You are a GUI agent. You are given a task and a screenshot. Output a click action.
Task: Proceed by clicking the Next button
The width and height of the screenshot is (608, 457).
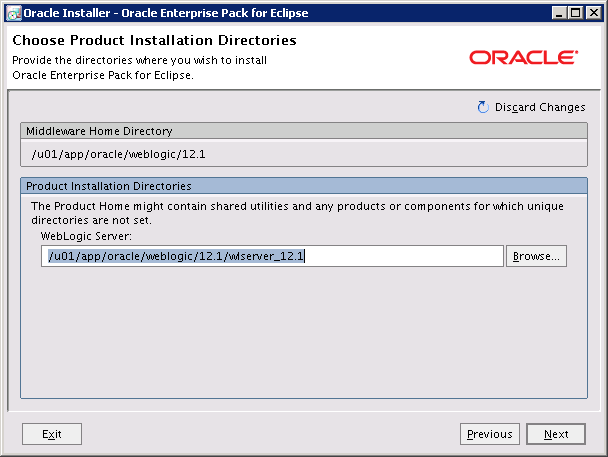point(556,434)
